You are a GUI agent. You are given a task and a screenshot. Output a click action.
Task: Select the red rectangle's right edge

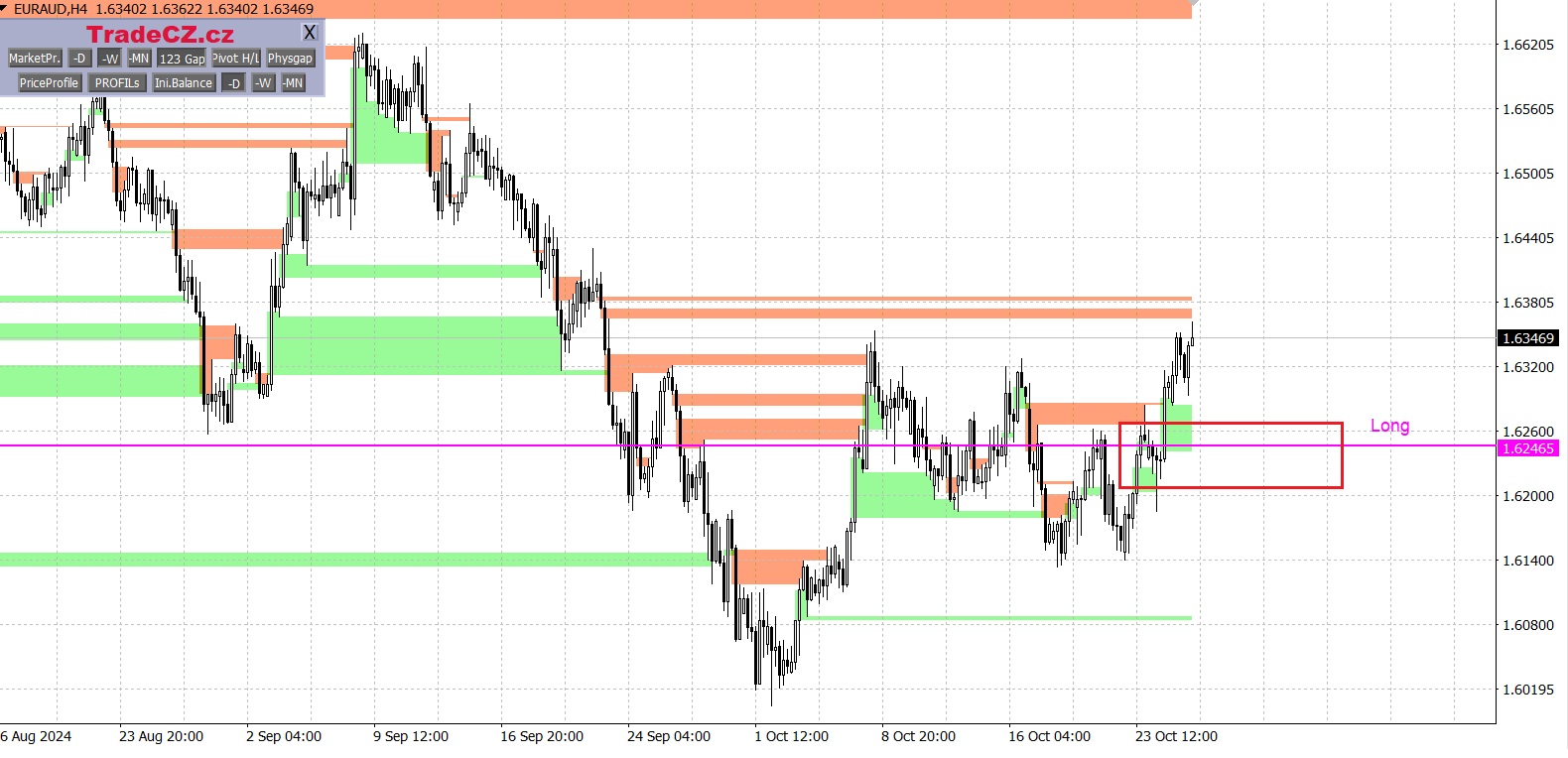point(1342,455)
